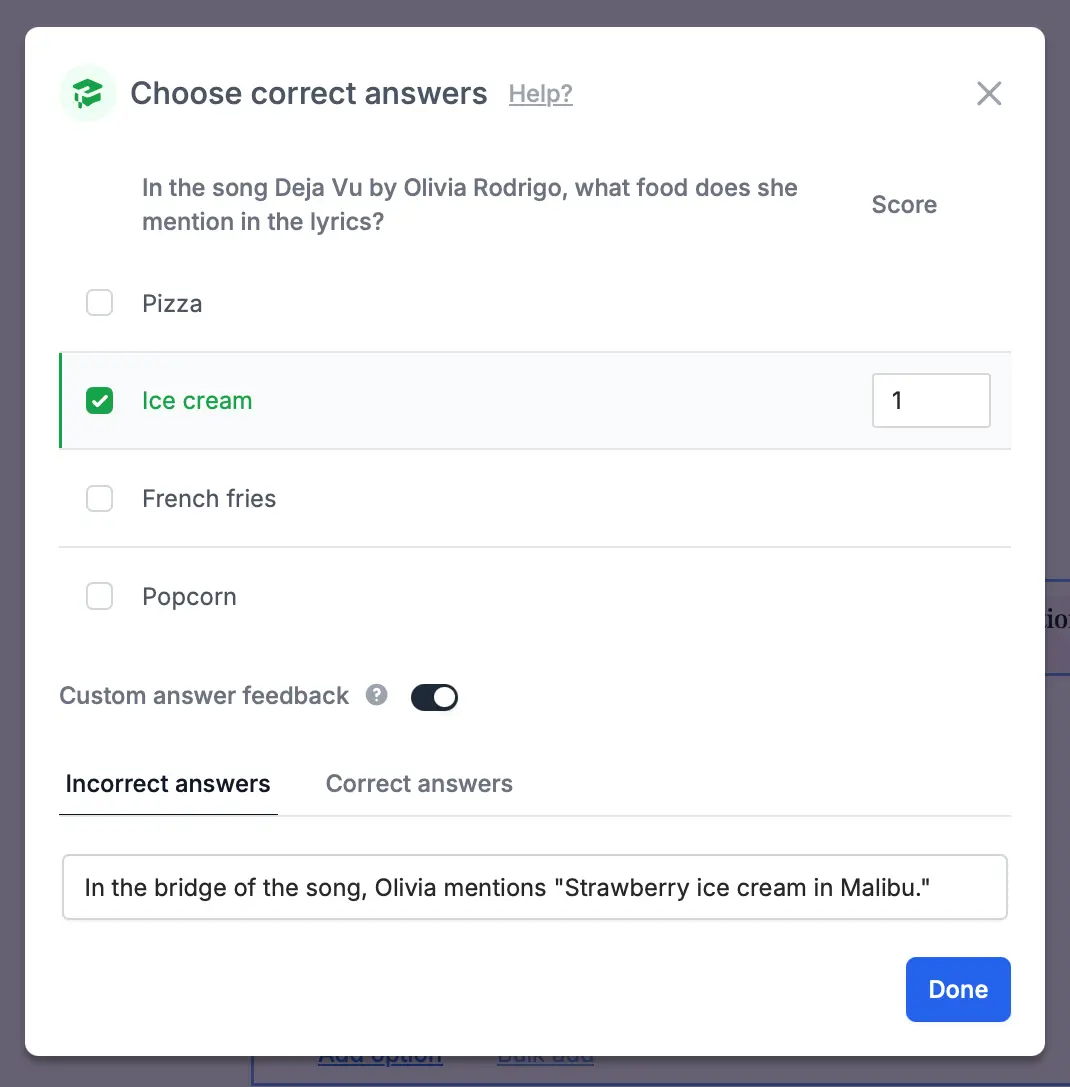Image resolution: width=1070 pixels, height=1087 pixels.
Task: Click the Deja Vu question text
Action: click(x=469, y=205)
